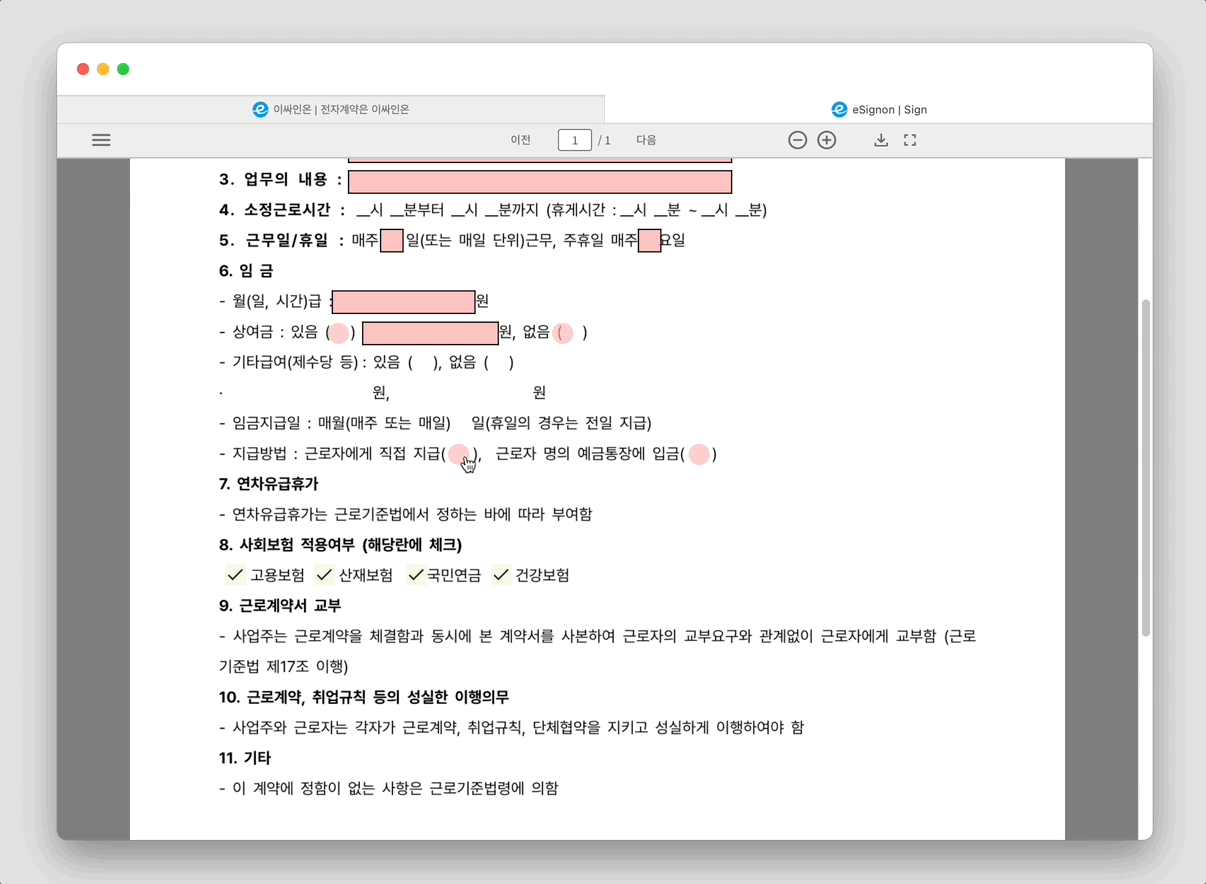This screenshot has width=1206, height=884.
Task: Select 있음 option for 상여금
Action: tap(338, 333)
